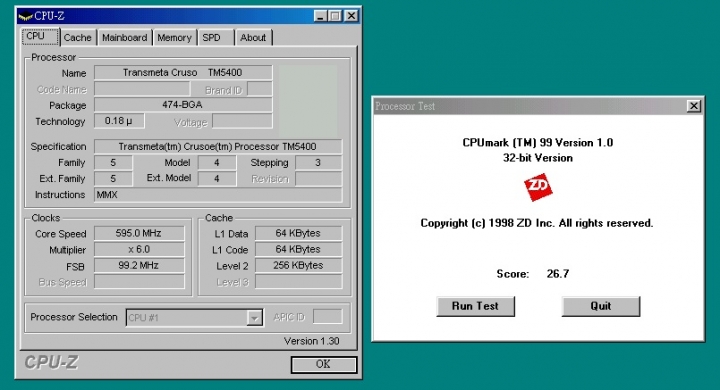Screen dimensions: 720x390
Task: Quit the Processor Test dialog
Action: 601,306
